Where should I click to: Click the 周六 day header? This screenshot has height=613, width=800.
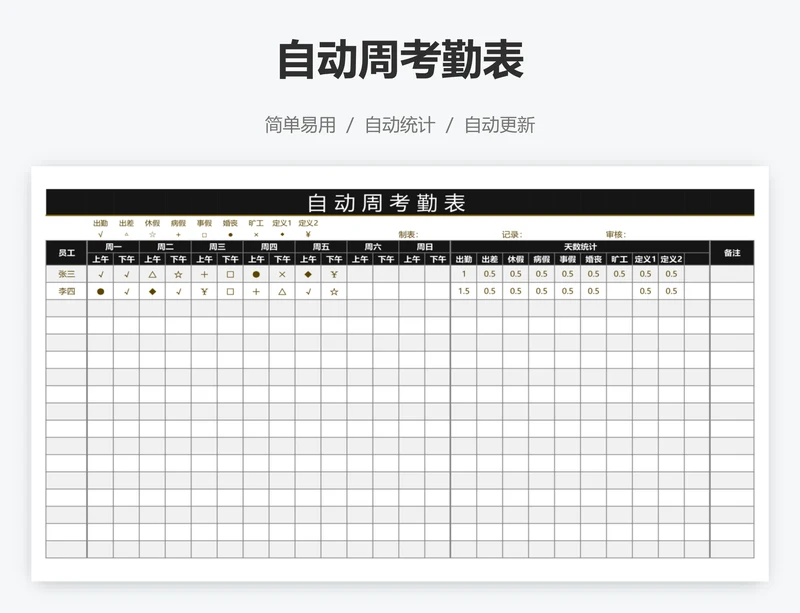click(373, 247)
